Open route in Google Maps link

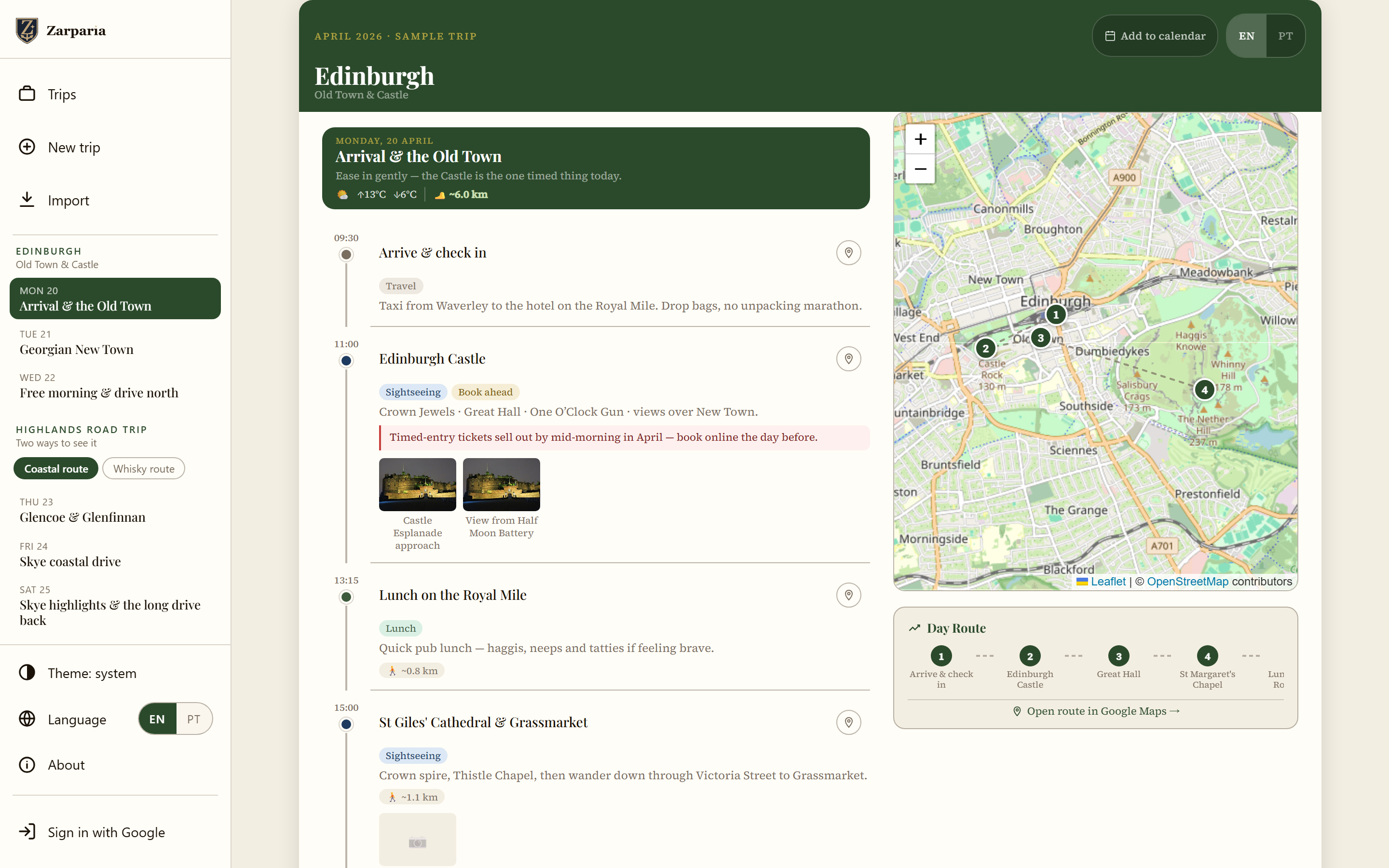click(x=1096, y=711)
